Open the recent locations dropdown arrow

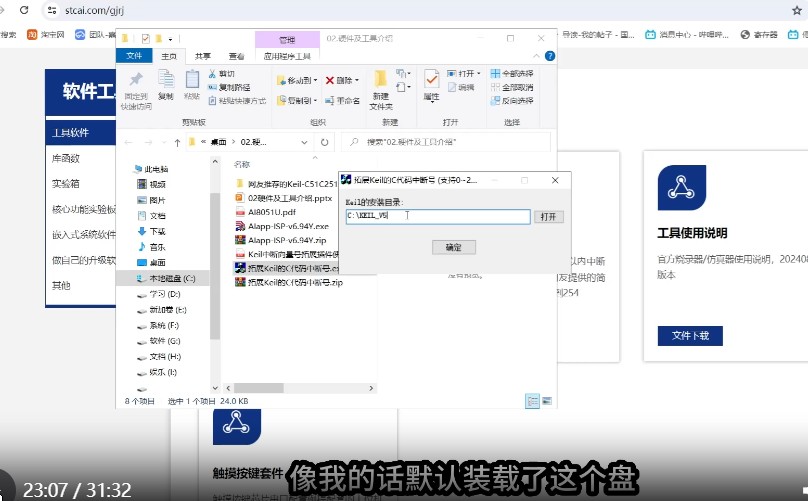[x=164, y=143]
